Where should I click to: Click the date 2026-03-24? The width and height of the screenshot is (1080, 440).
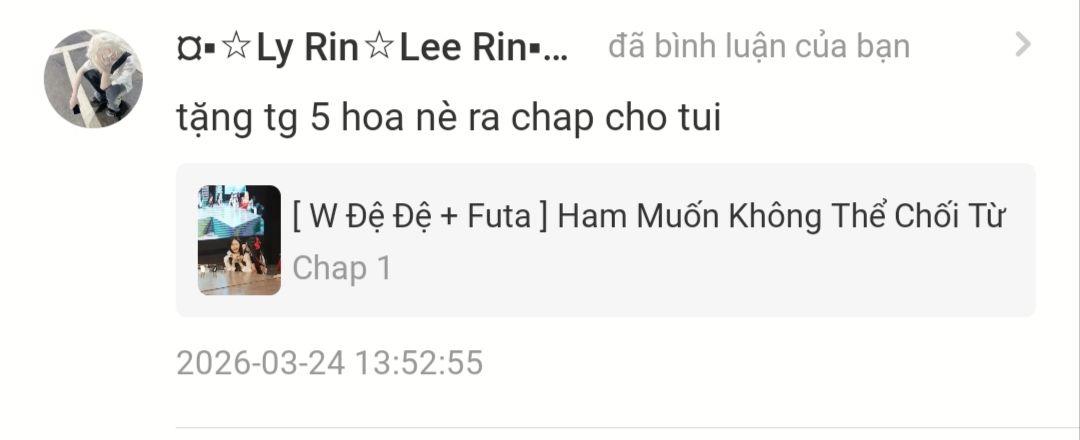pos(261,363)
